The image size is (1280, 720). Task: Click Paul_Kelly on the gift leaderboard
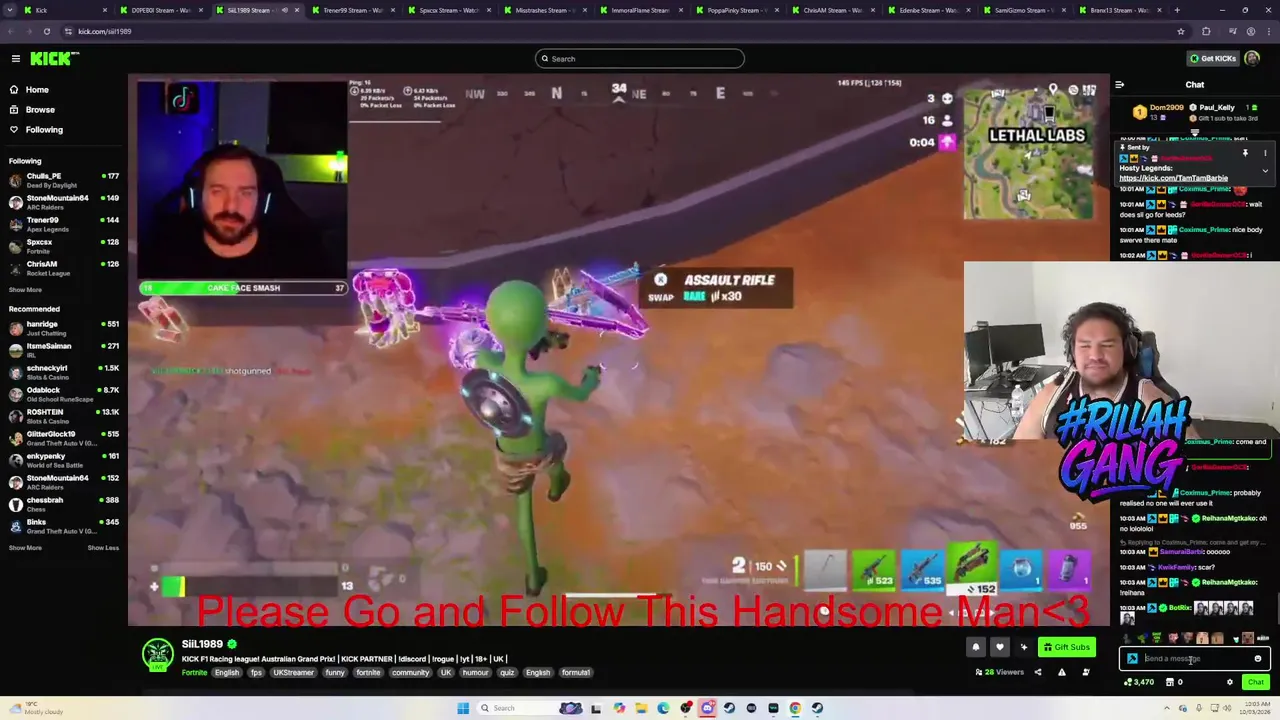[x=1217, y=107]
